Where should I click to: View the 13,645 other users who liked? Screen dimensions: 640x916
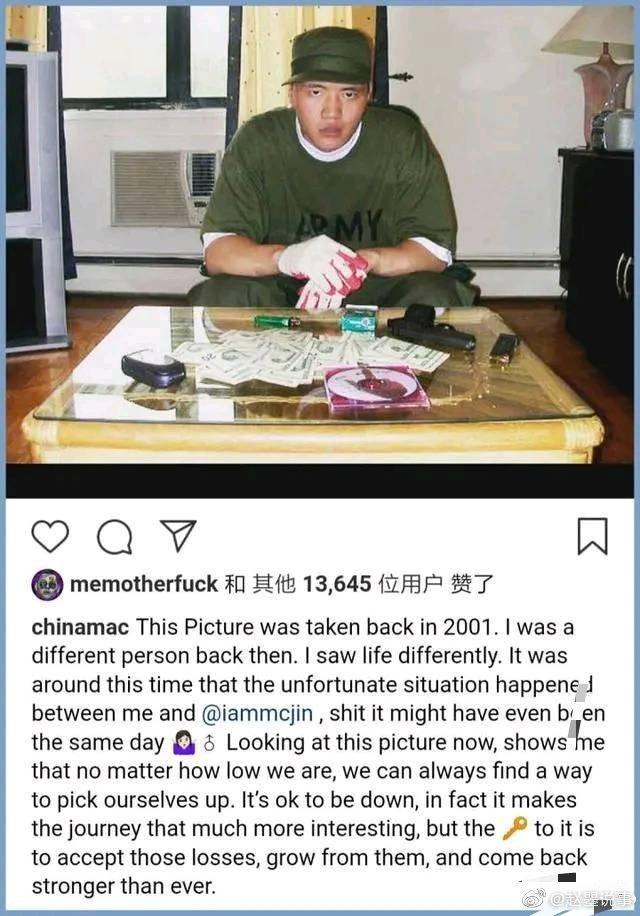(337, 584)
